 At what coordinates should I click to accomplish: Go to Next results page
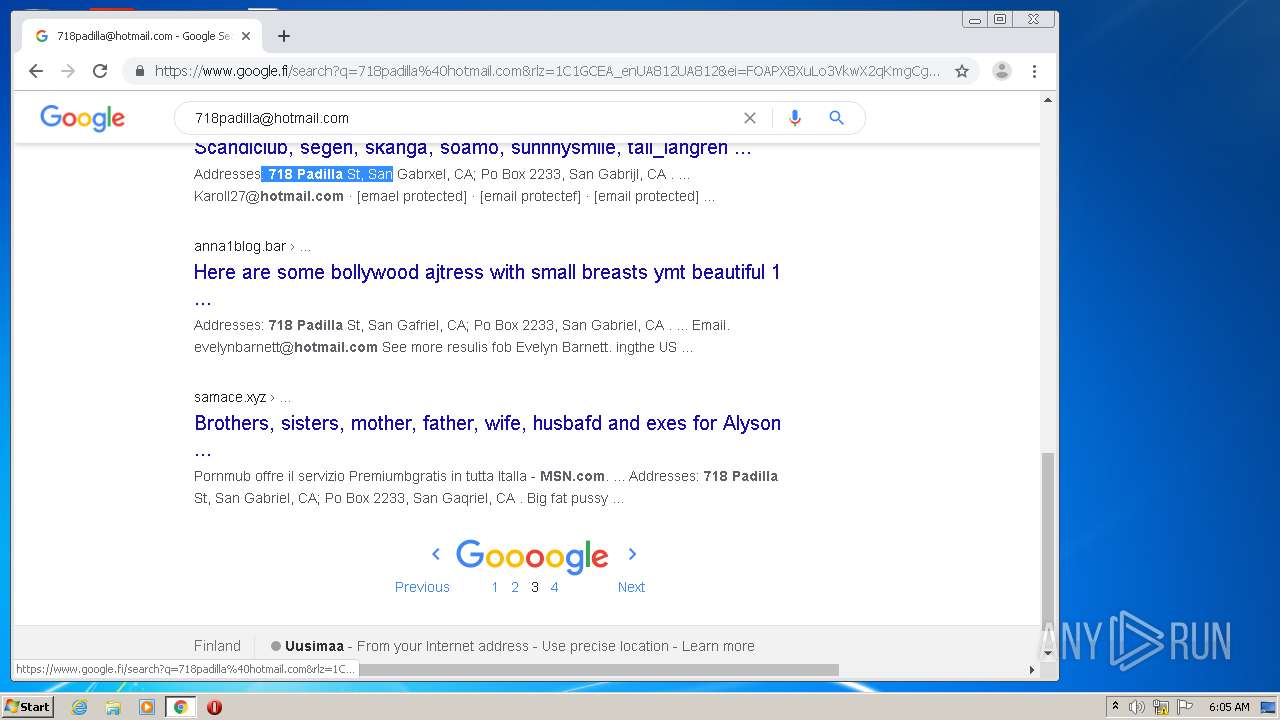[631, 587]
